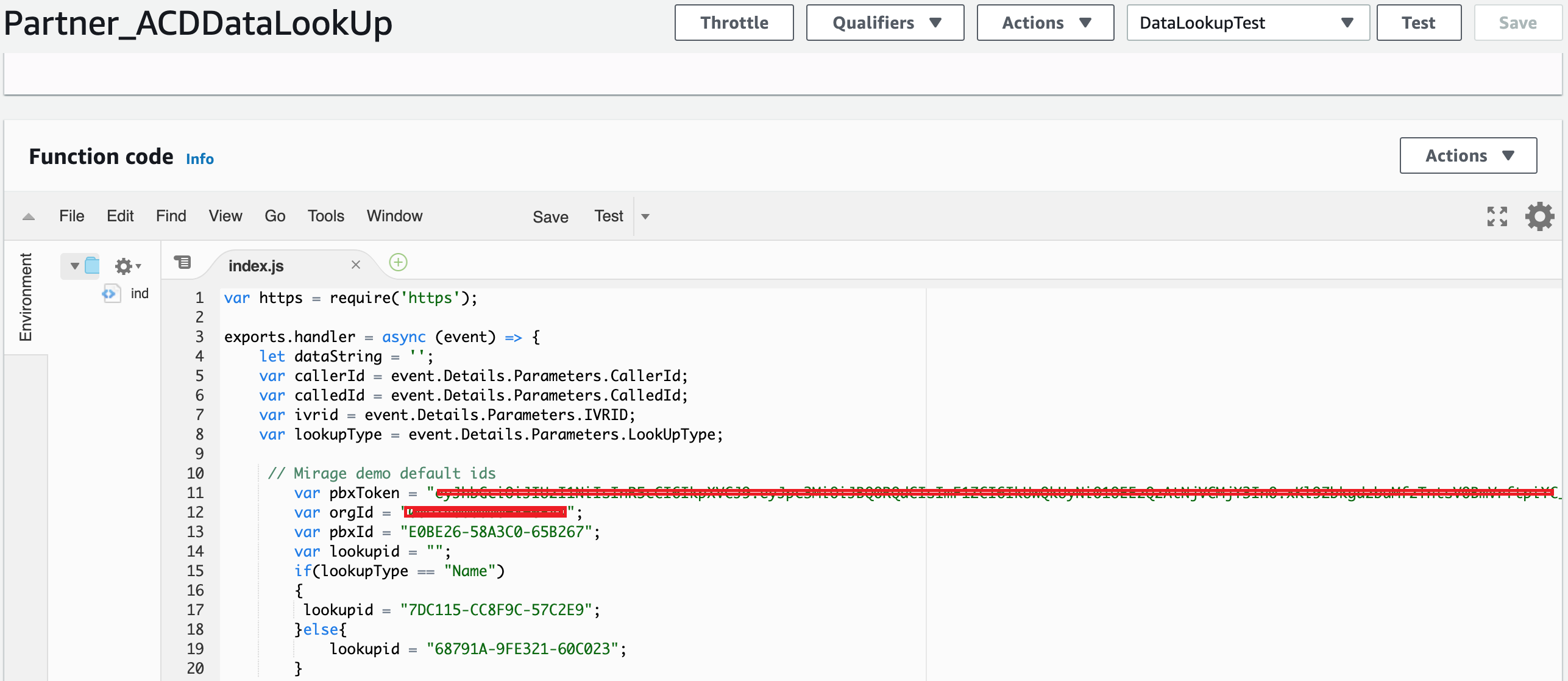The height and width of the screenshot is (681, 1568).
Task: Click the top Save button
Action: (x=1517, y=23)
